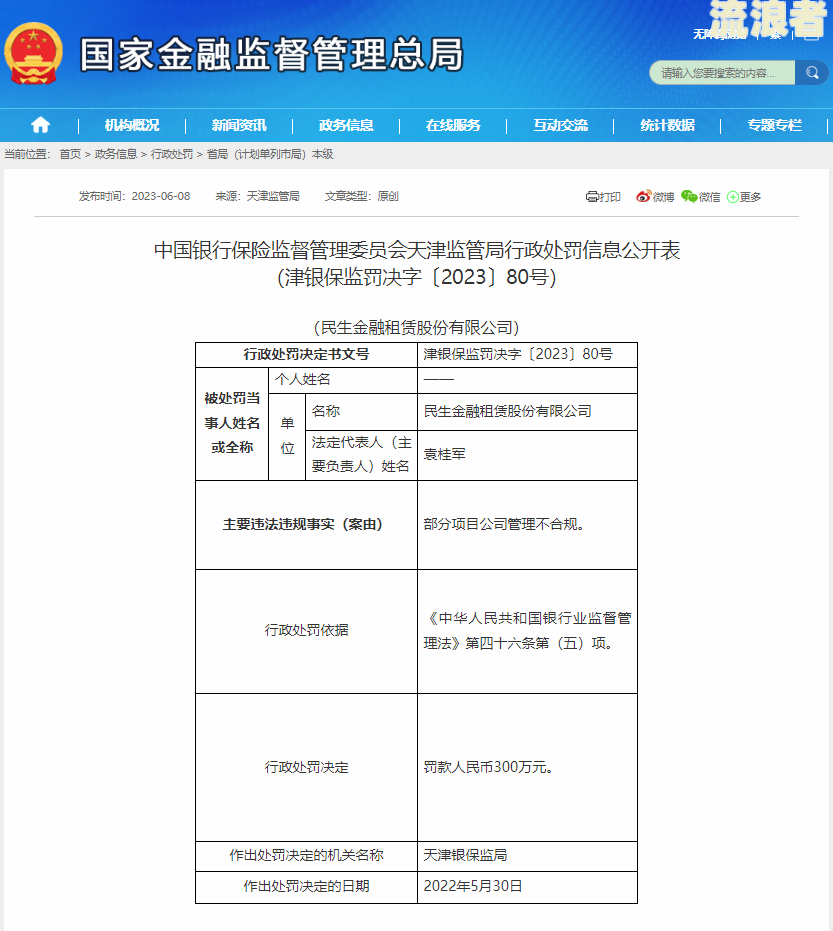833x931 pixels.
Task: Open the 更多 share options
Action: (744, 197)
